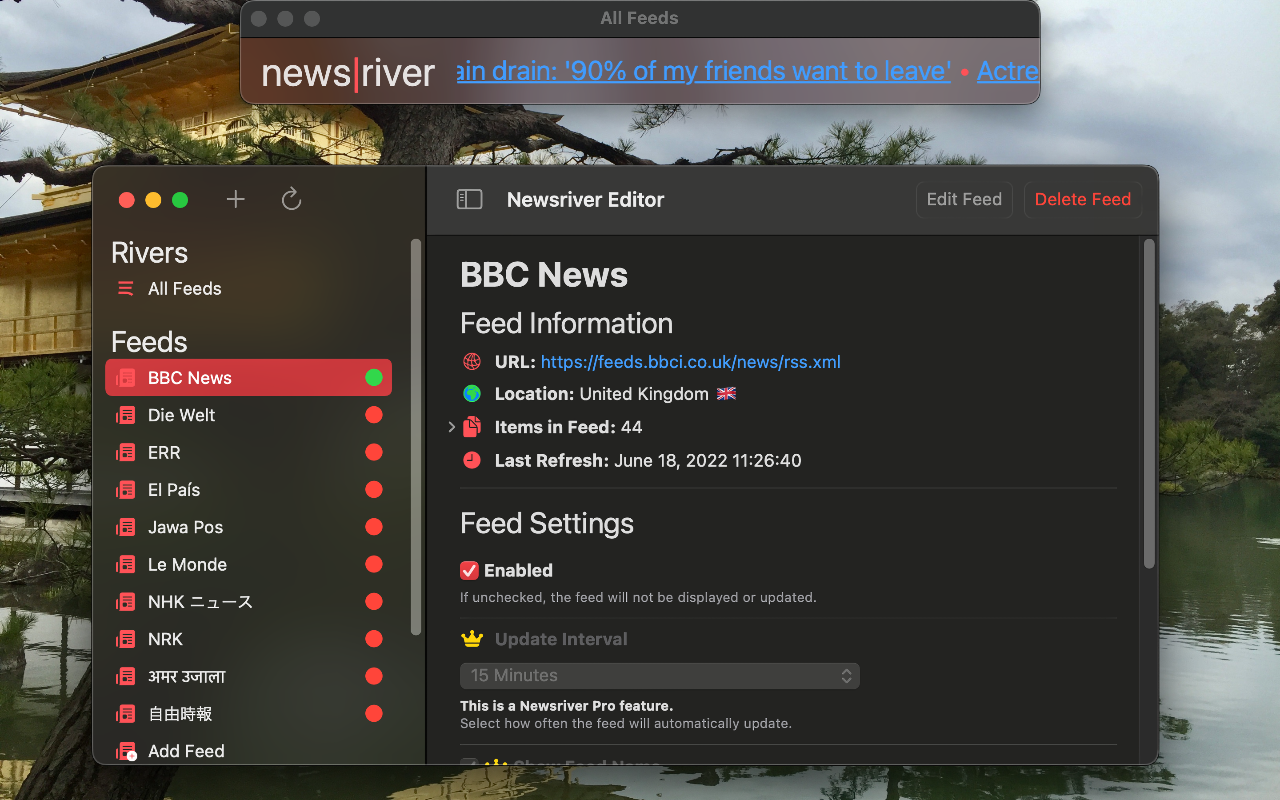The image size is (1280, 800).
Task: Click the red status dot for NHK ニュース
Action: click(374, 602)
